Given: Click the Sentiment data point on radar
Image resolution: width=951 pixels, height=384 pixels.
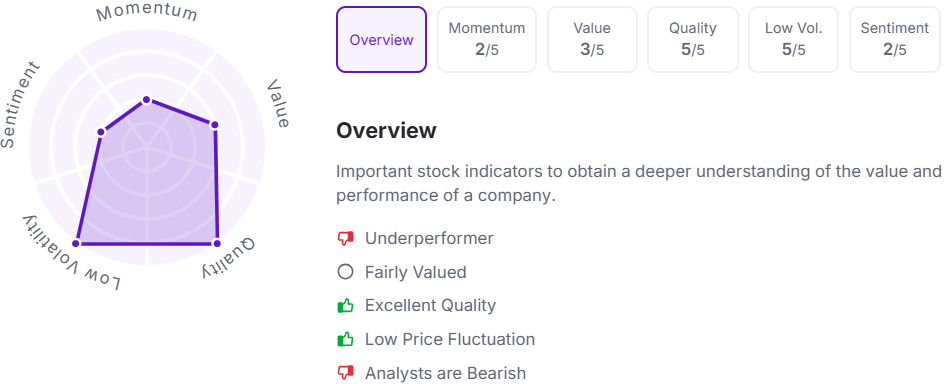Looking at the screenshot, I should [x=101, y=132].
